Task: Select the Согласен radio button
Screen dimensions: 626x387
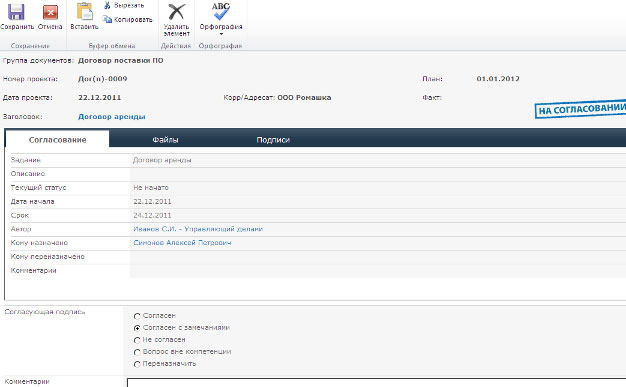Action: 137,316
